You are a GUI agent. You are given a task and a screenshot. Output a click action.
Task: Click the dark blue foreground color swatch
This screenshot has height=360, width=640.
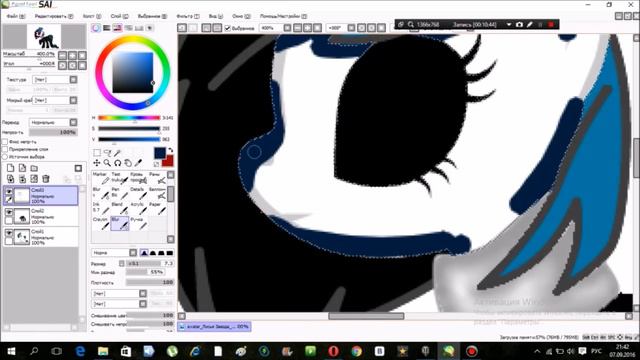point(160,153)
